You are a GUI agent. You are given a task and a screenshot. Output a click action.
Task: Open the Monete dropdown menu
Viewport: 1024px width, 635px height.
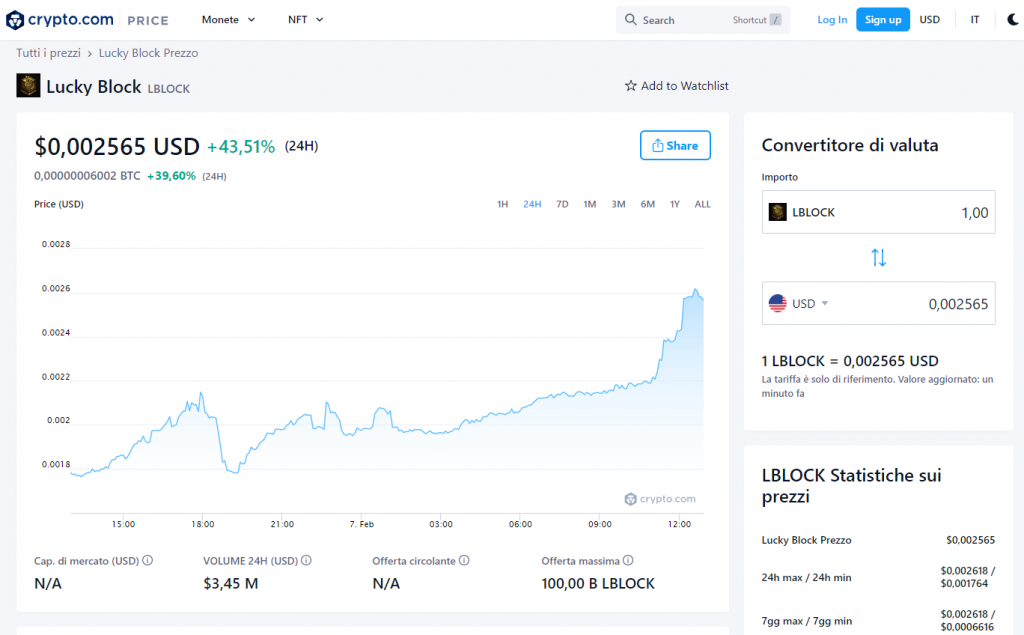(228, 20)
